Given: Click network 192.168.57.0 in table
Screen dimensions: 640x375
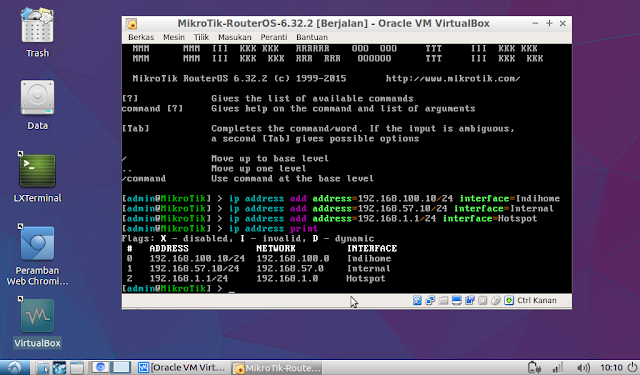Looking at the screenshot, I should click(290, 268).
